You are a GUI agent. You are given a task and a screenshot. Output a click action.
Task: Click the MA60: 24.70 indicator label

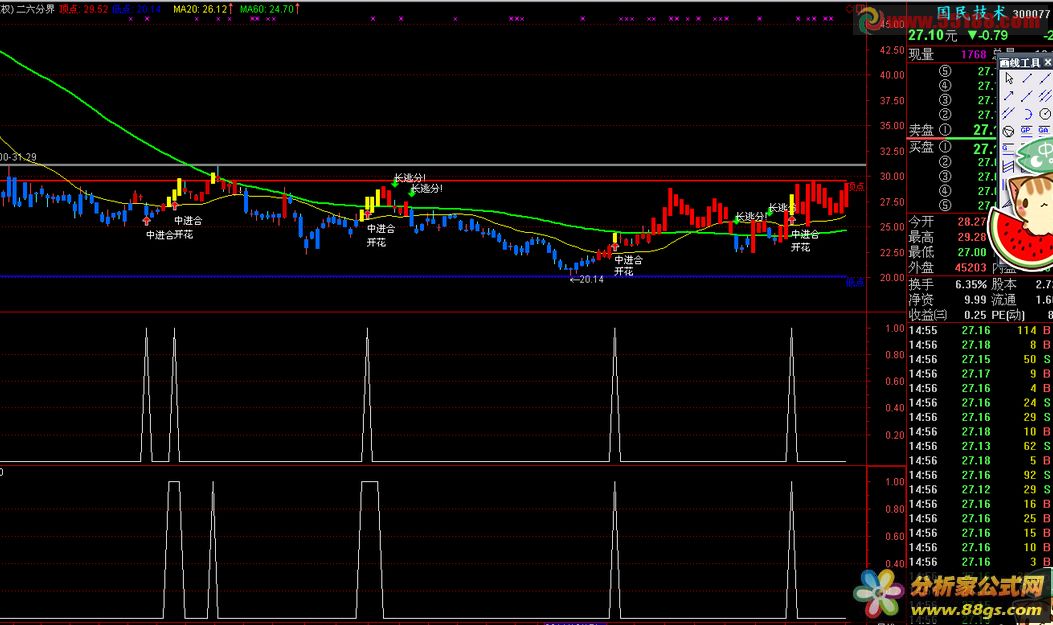point(269,9)
